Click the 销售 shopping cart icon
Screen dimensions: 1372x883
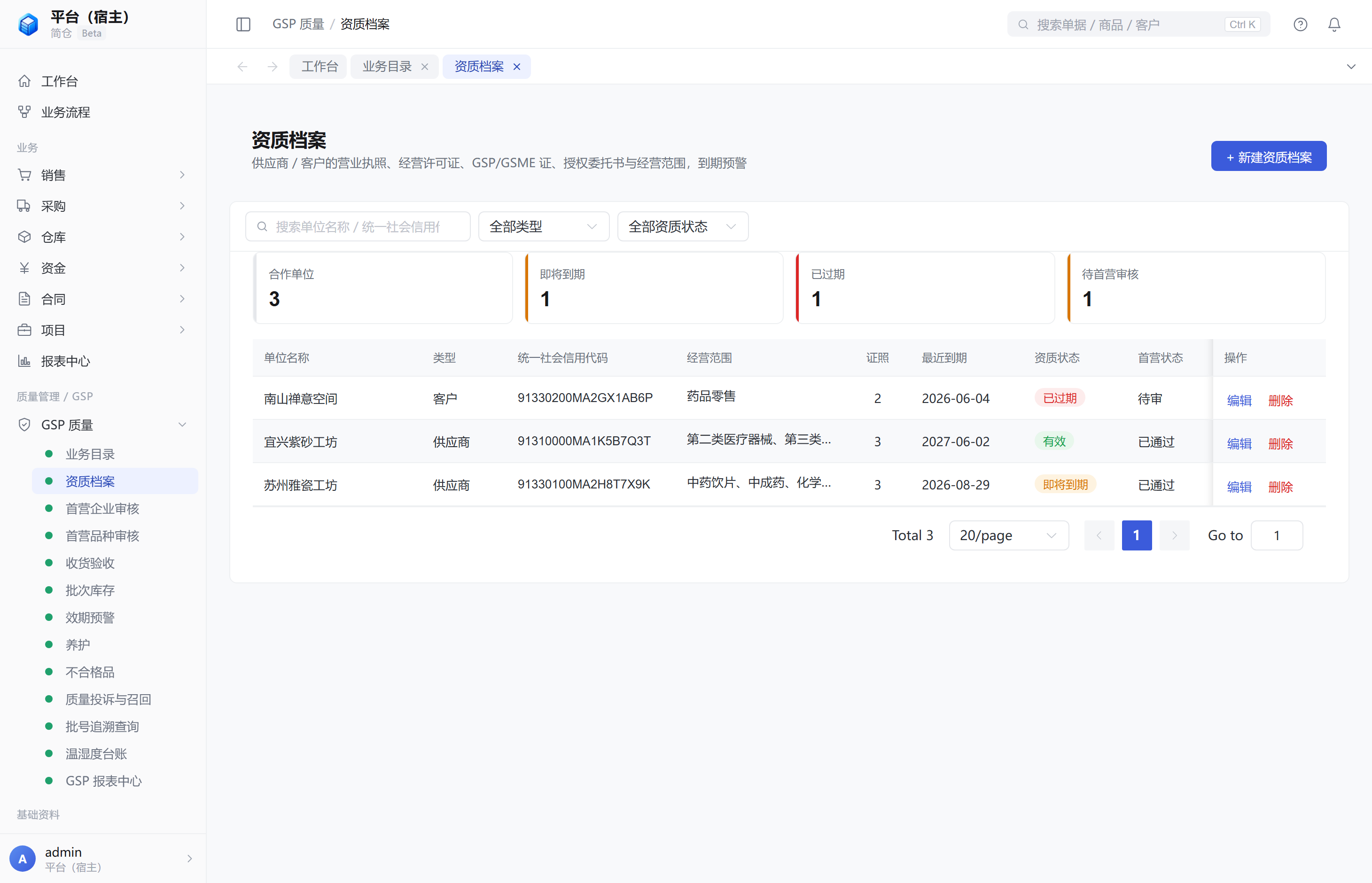pyautogui.click(x=24, y=175)
